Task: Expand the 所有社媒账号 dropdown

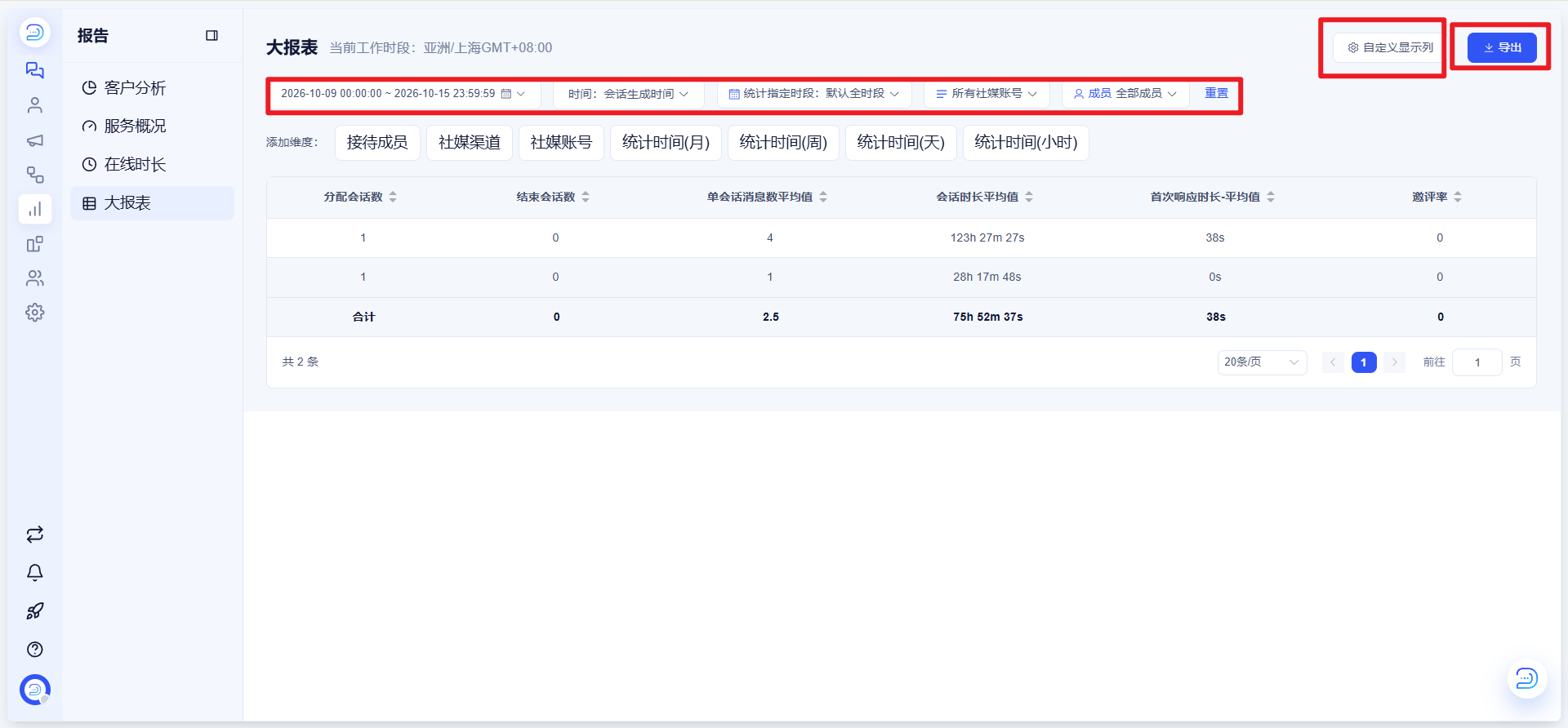Action: (x=986, y=94)
